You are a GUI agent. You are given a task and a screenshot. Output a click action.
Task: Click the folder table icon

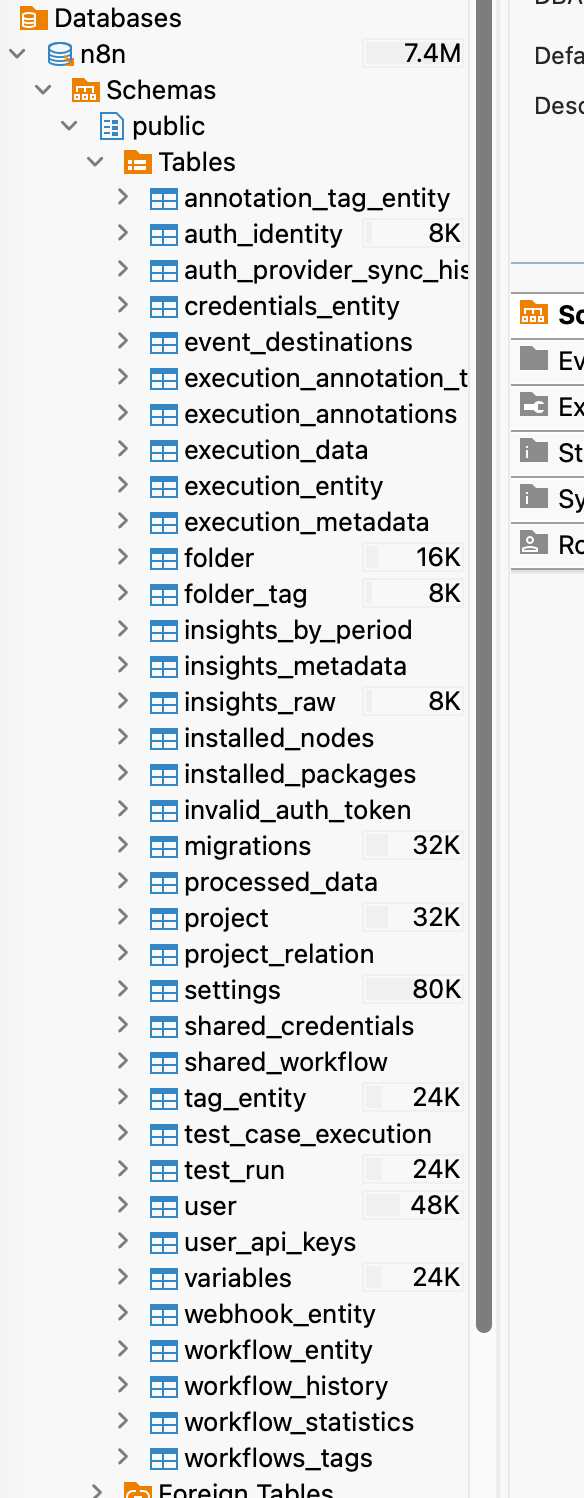coord(163,558)
